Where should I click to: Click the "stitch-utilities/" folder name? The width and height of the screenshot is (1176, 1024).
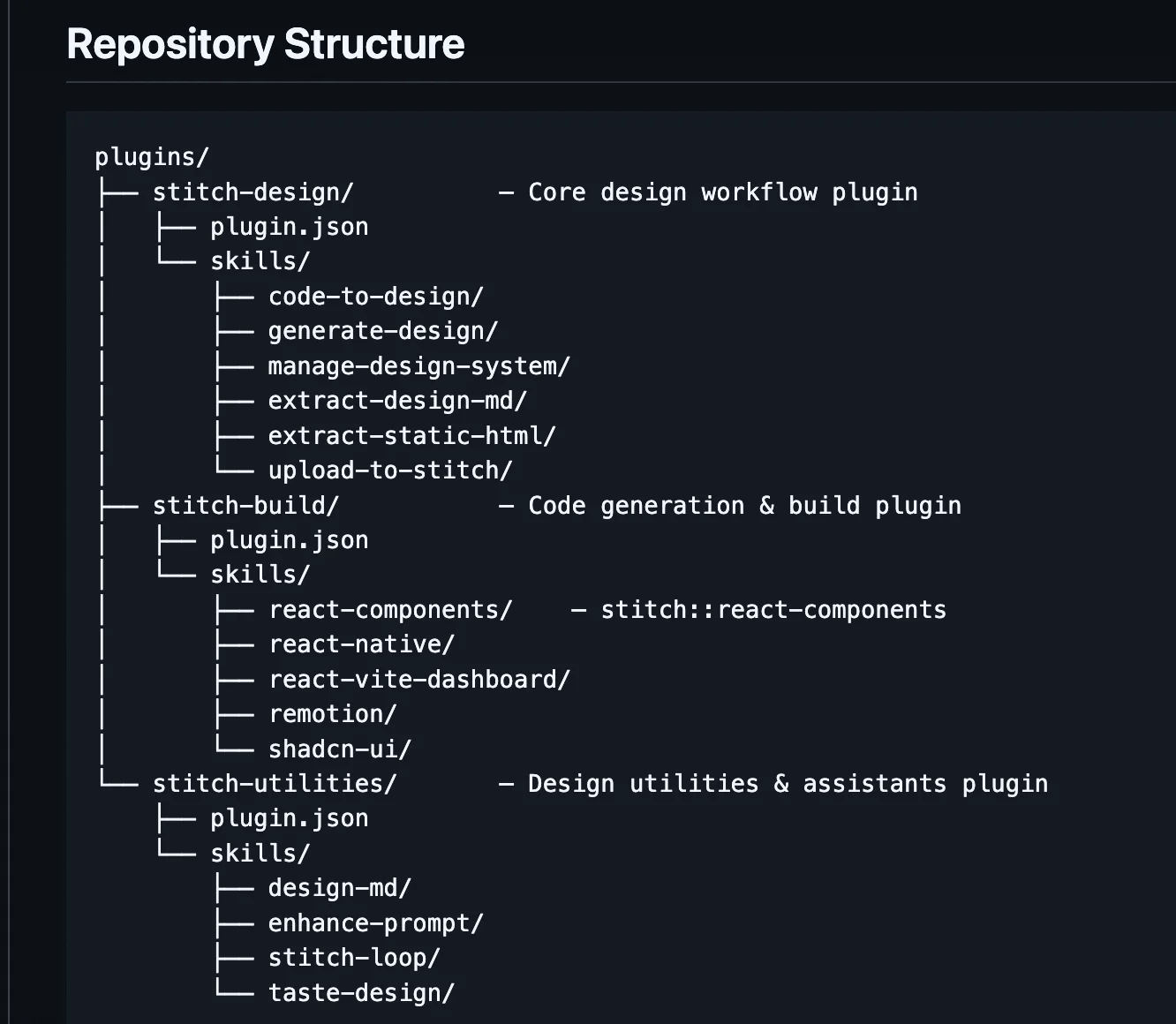[x=275, y=784]
